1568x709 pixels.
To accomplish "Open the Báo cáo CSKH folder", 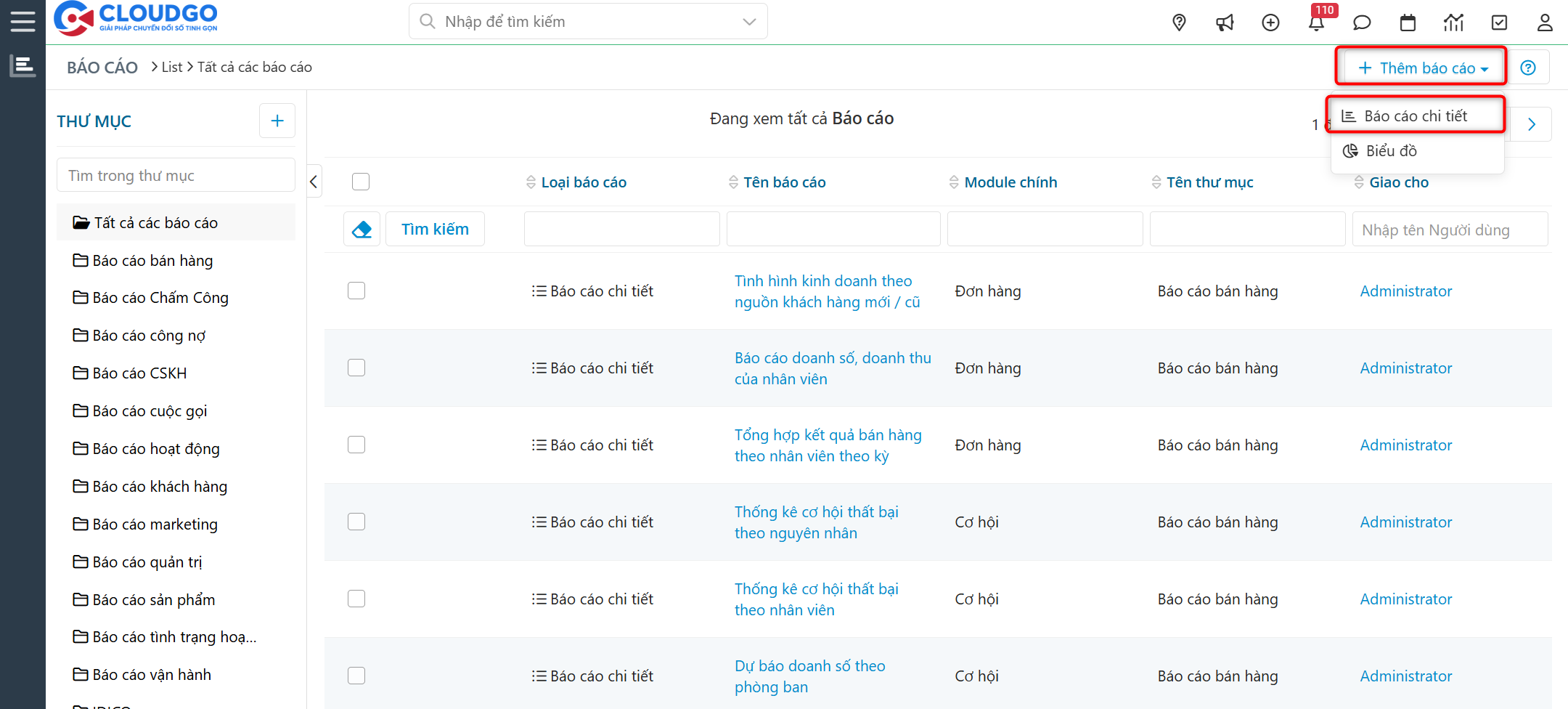I will coord(139,373).
